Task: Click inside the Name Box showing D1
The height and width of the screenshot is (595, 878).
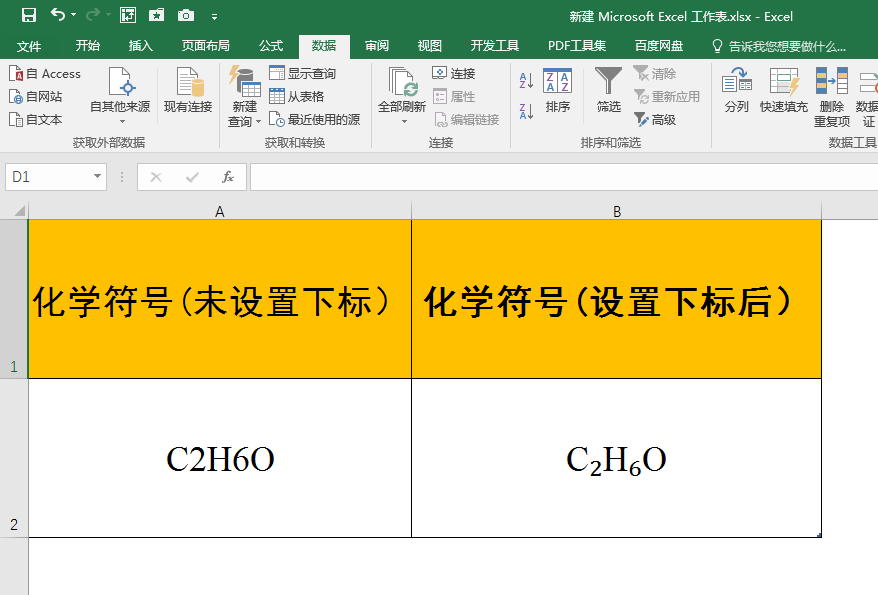Action: pyautogui.click(x=49, y=177)
